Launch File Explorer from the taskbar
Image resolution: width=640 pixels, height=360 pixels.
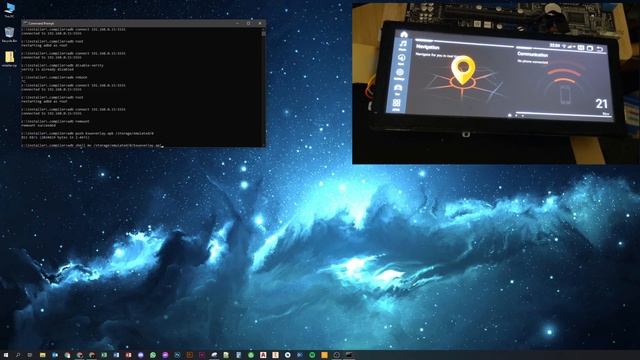click(x=42, y=355)
